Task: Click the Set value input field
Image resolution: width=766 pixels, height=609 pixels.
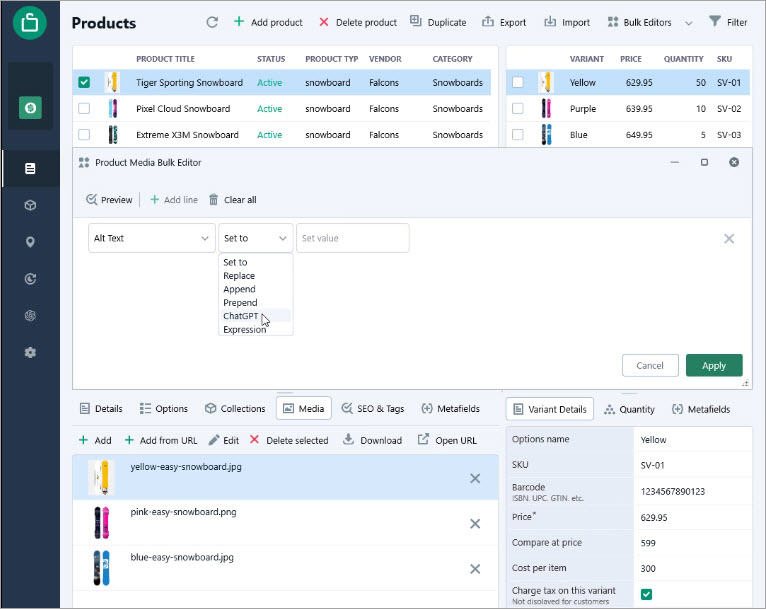Action: tap(353, 238)
